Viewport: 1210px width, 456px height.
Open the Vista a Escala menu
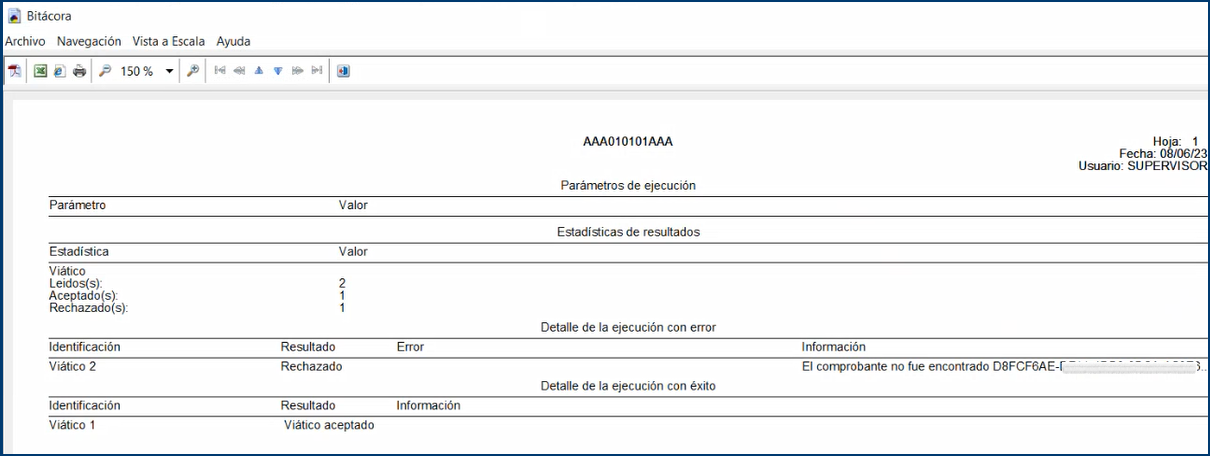(x=168, y=41)
